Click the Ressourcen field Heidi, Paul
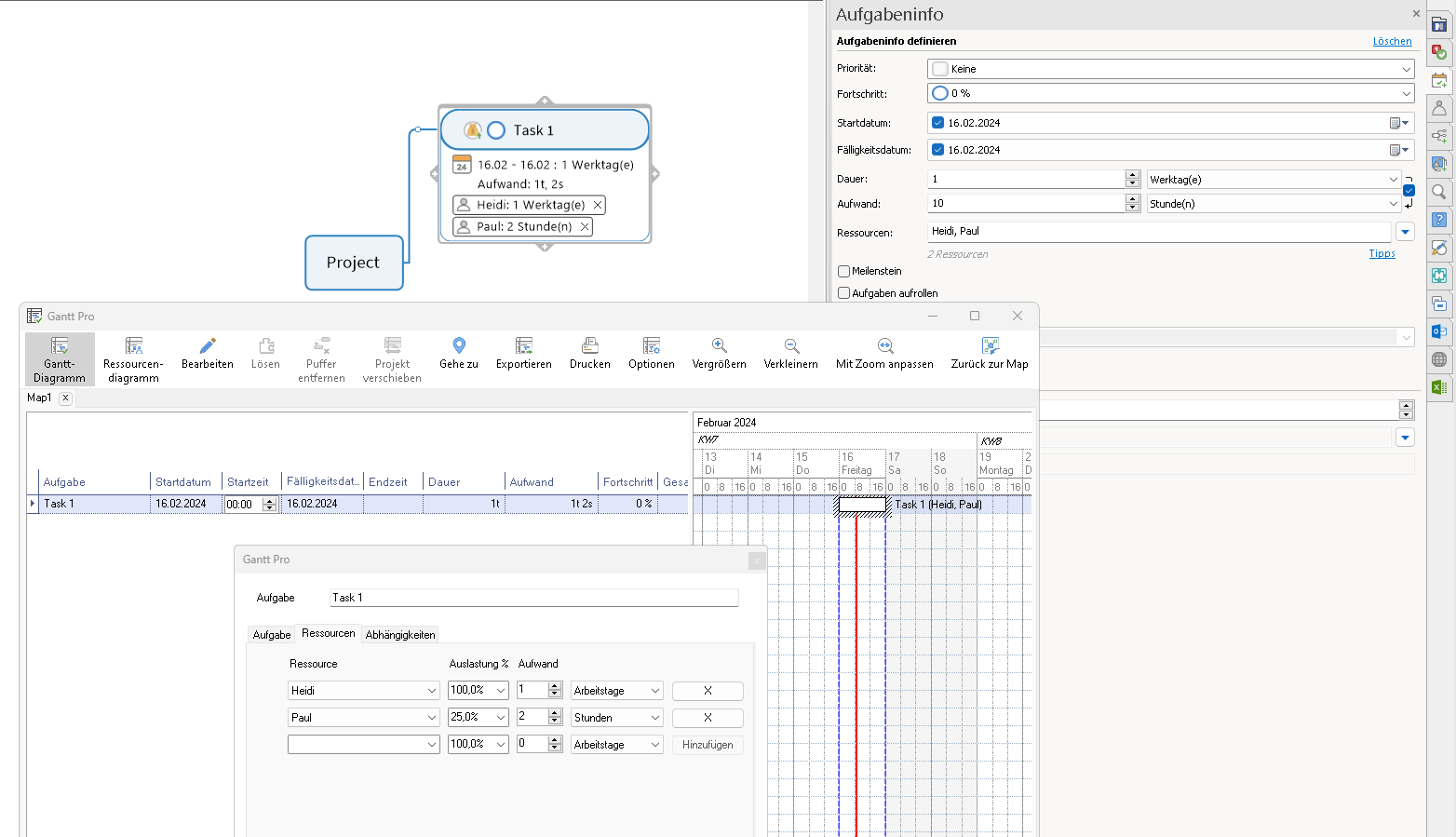 click(1159, 232)
